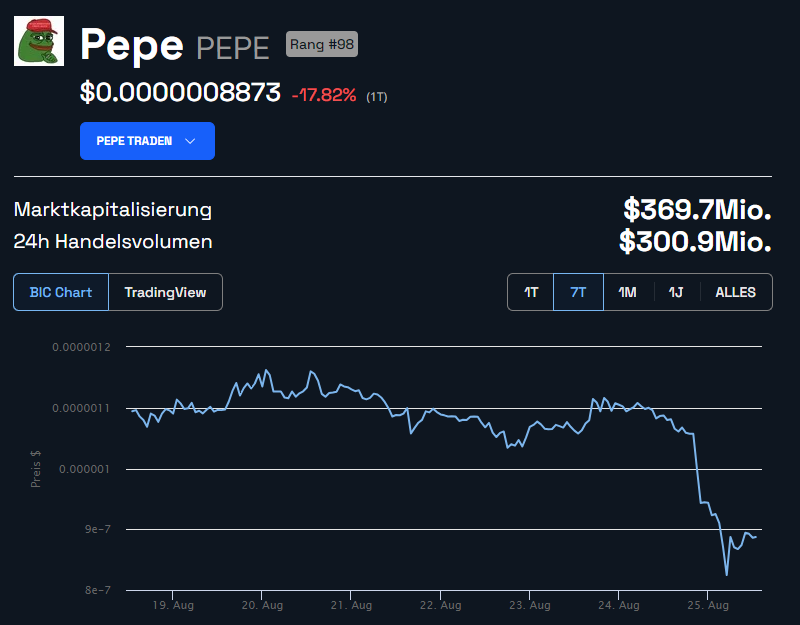Click the Marktkapitalisierung label
The image size is (800, 625).
111,210
